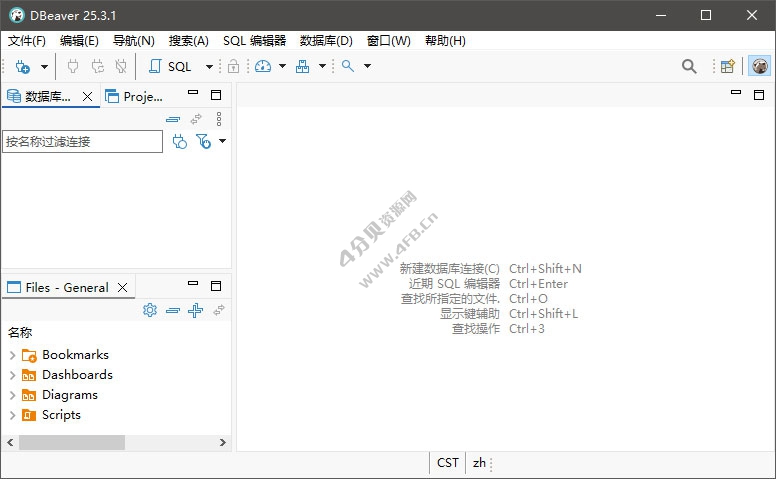The width and height of the screenshot is (776, 479).
Task: Focus the 按名称过滤连接 filter field
Action: pos(82,142)
